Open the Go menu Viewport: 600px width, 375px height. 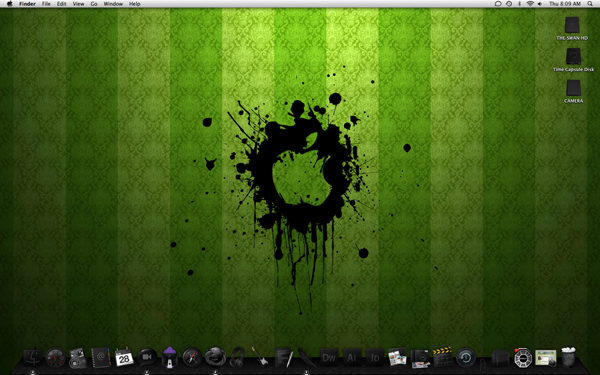tap(94, 4)
